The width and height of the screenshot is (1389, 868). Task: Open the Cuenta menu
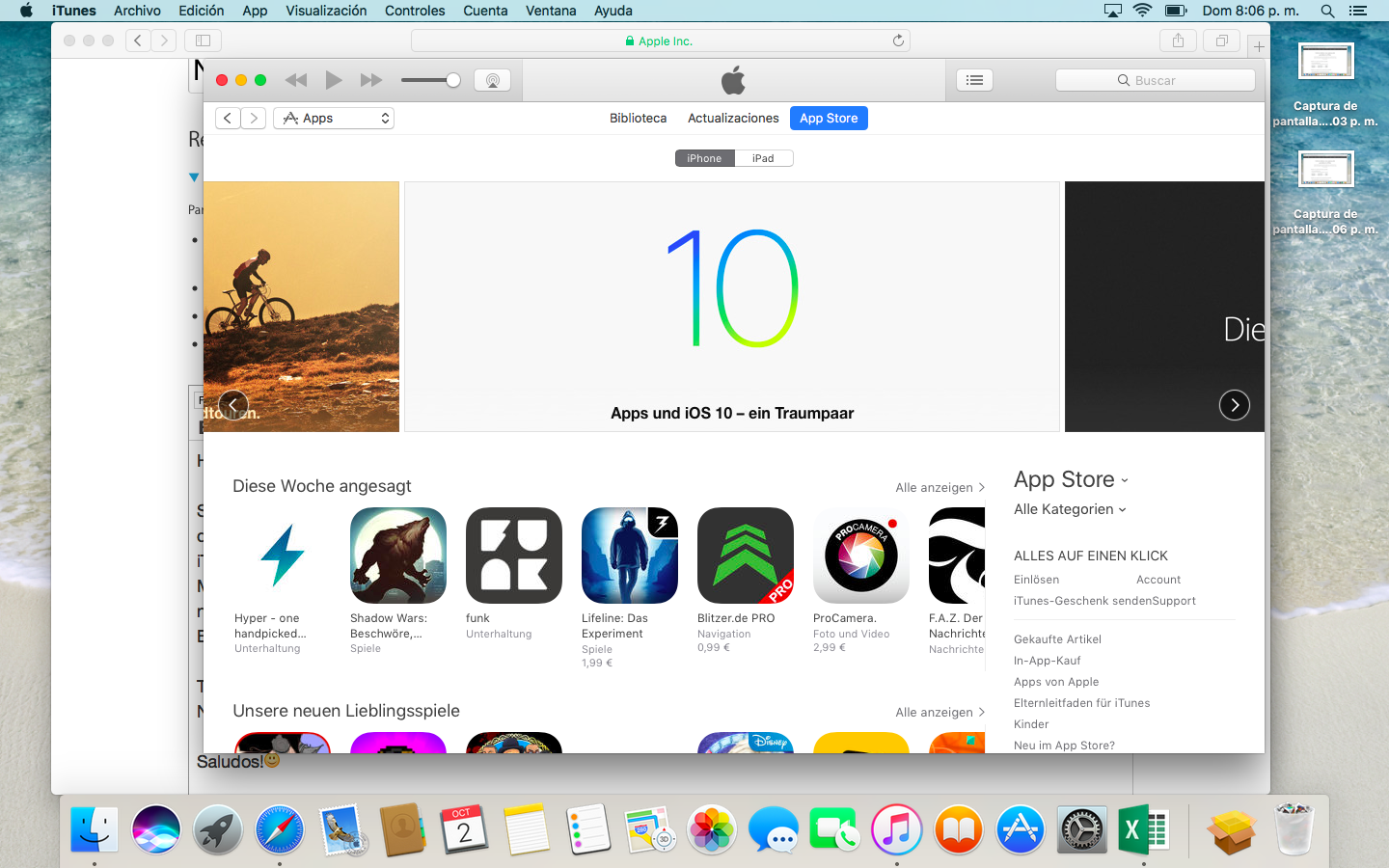pyautogui.click(x=485, y=11)
